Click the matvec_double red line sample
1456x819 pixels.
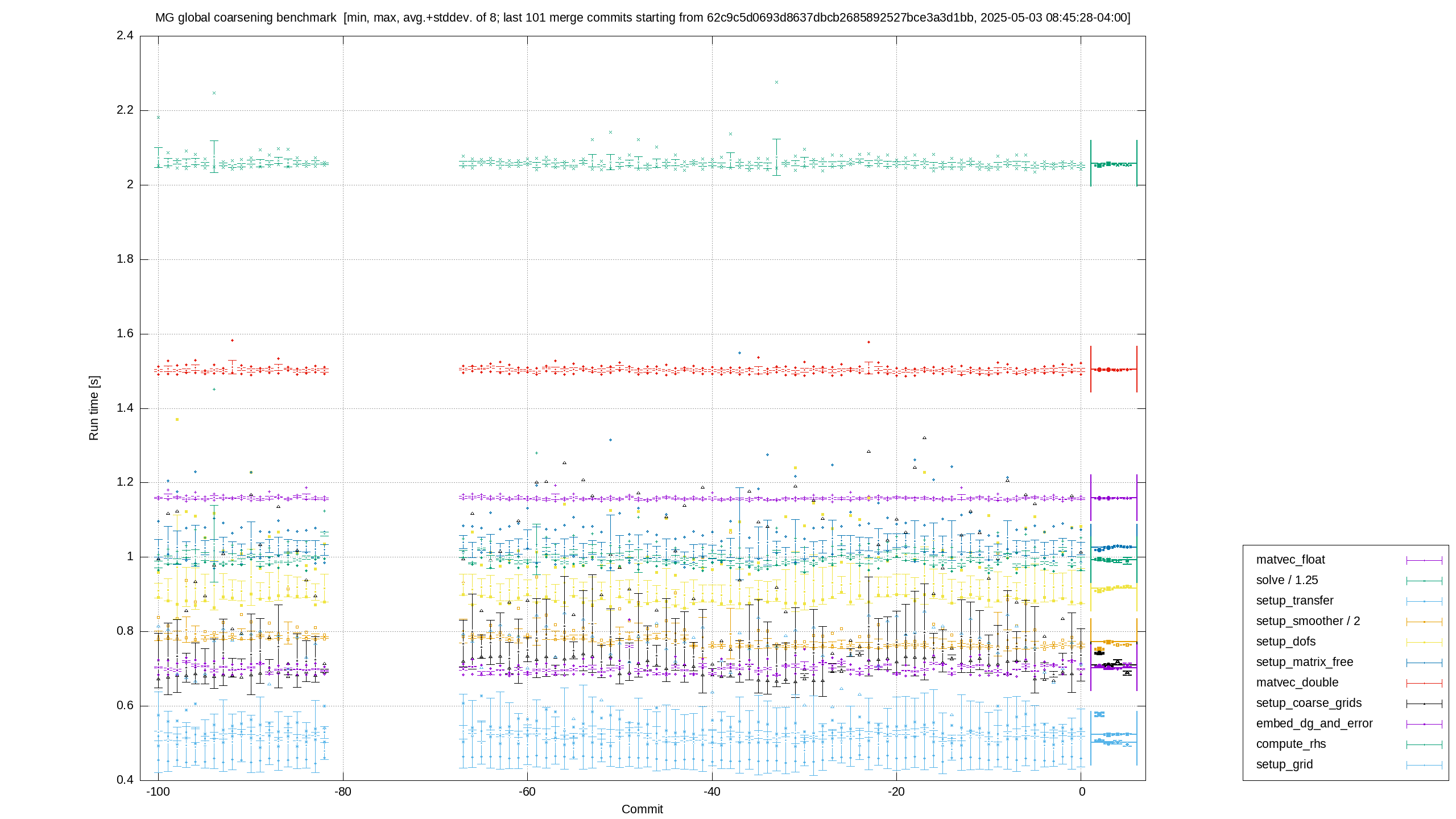[x=1424, y=683]
